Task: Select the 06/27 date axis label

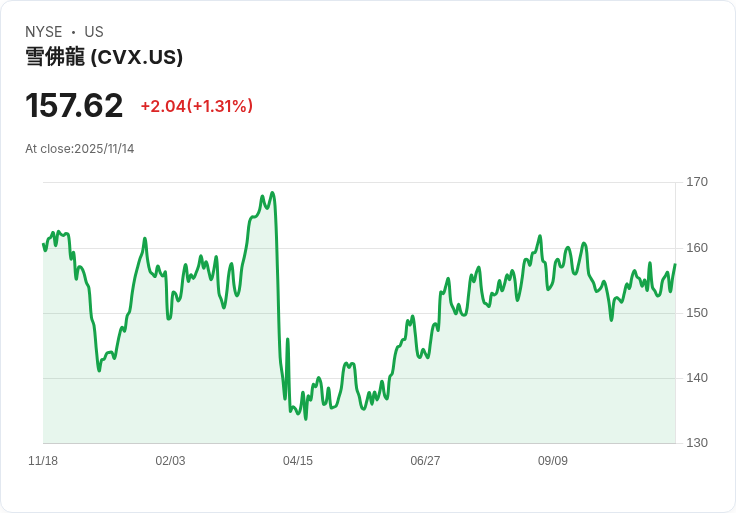Action: pyautogui.click(x=425, y=461)
